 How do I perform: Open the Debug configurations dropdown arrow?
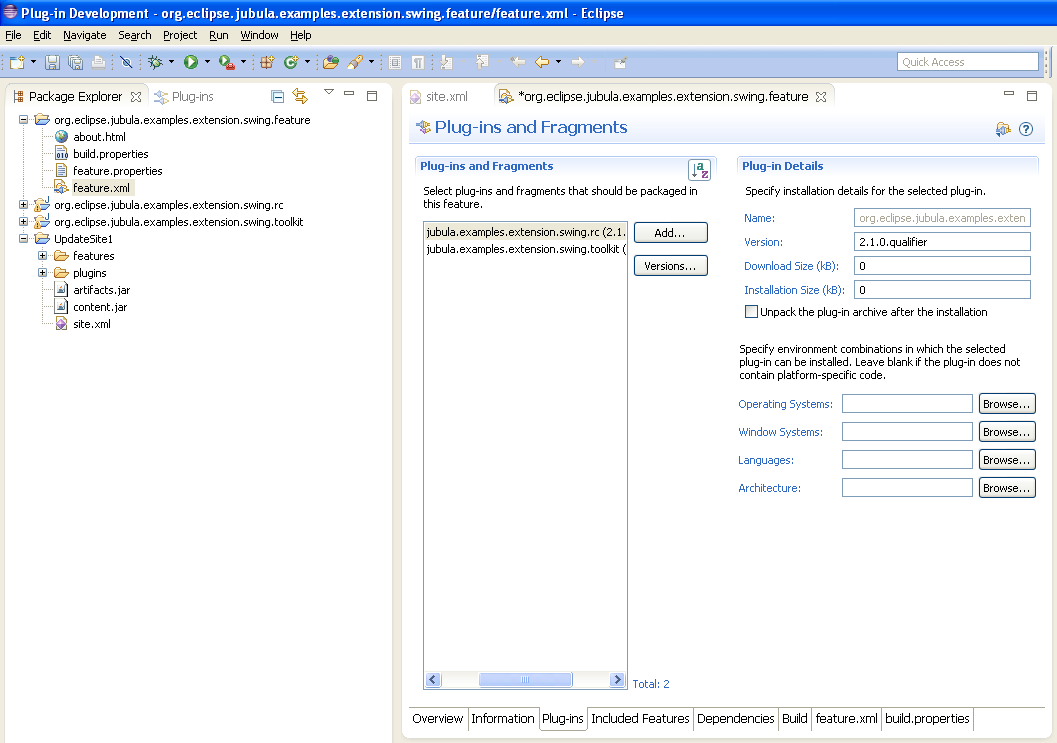tap(171, 62)
